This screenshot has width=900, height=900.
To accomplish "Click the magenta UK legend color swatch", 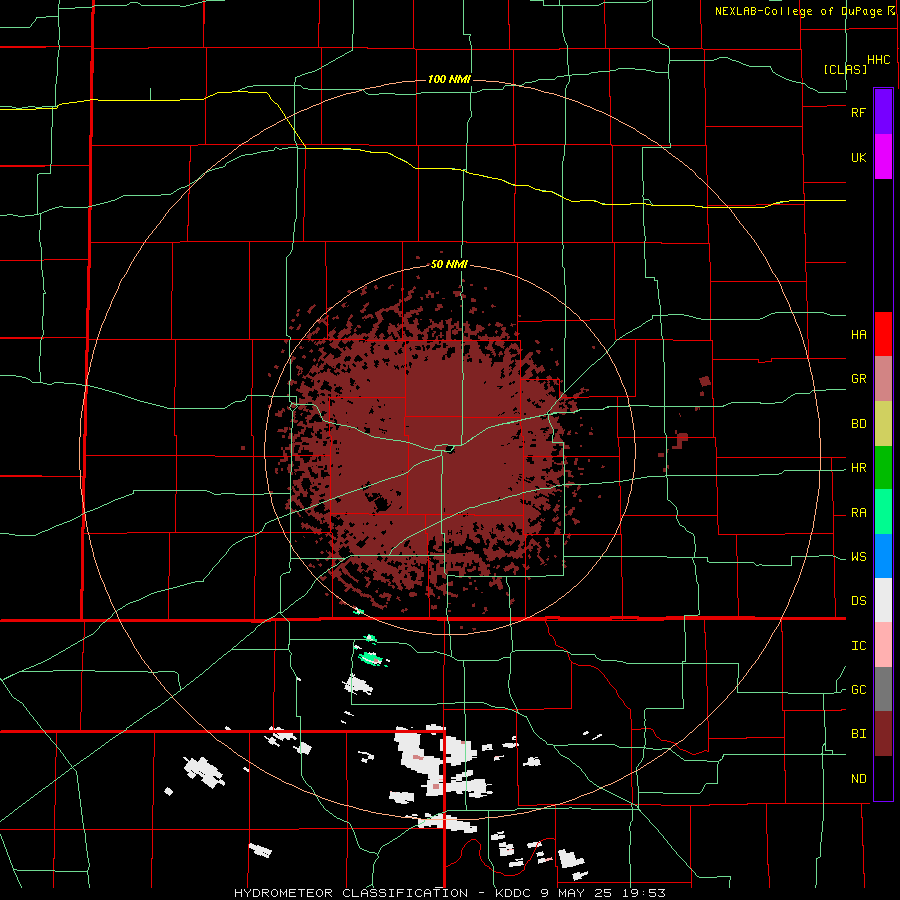I will click(883, 157).
